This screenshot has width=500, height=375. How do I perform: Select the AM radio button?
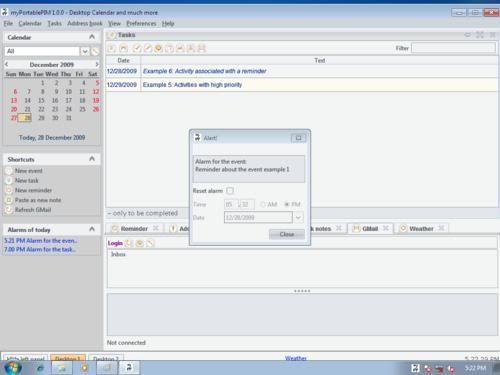263,204
